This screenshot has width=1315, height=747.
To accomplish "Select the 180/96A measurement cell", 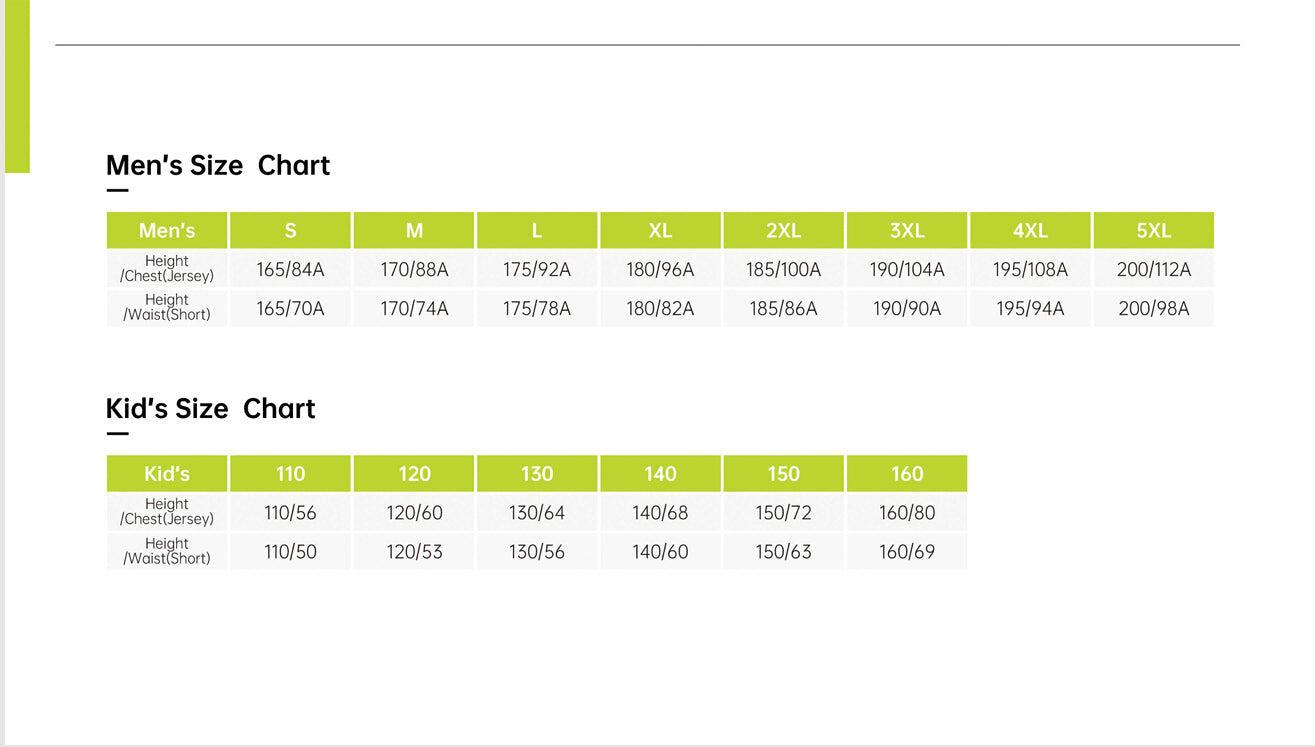I will click(x=660, y=270).
